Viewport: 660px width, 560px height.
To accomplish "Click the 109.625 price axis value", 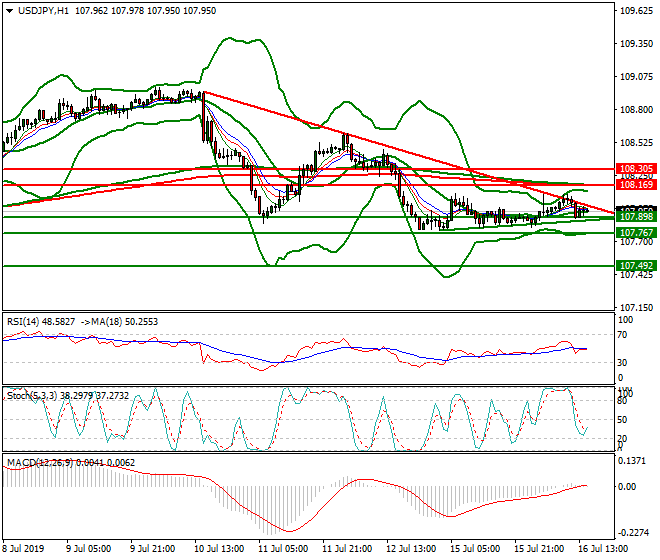I will coord(636,11).
